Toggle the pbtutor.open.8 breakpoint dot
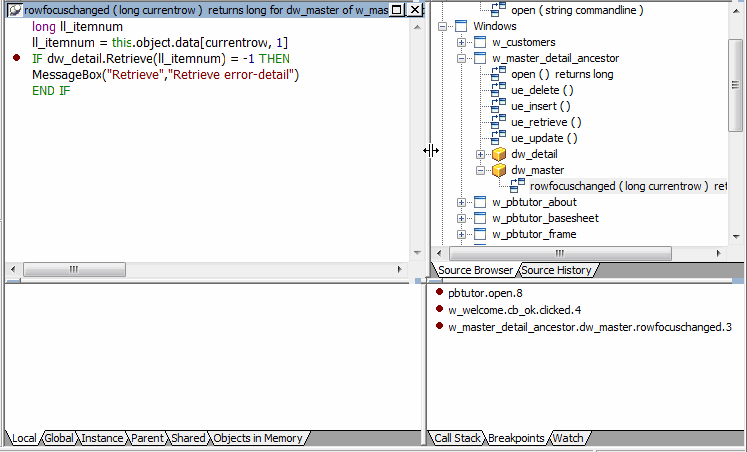This screenshot has width=747, height=452. click(x=439, y=293)
